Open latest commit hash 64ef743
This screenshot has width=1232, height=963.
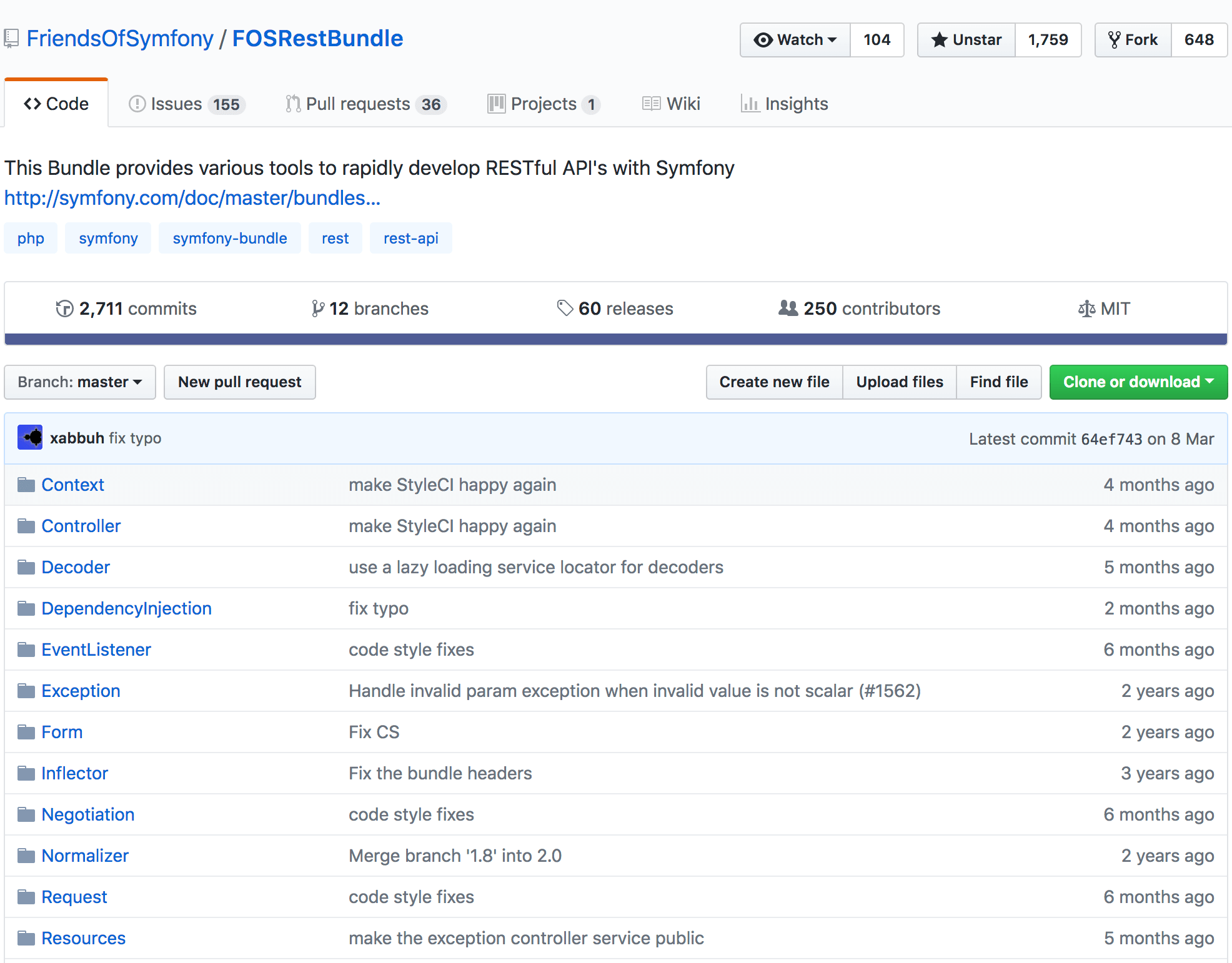(1111, 439)
